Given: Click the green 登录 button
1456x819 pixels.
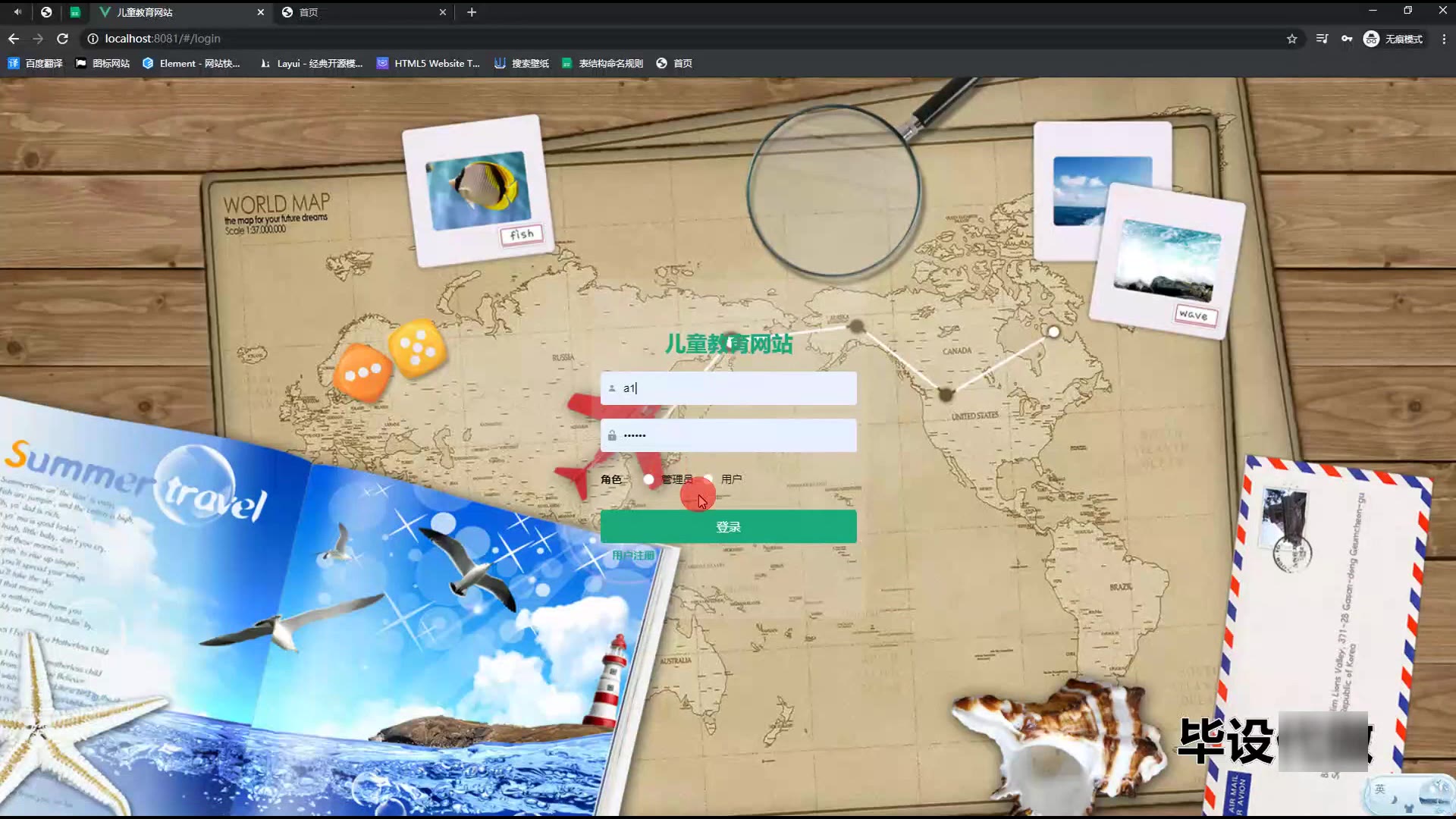Looking at the screenshot, I should tap(729, 526).
